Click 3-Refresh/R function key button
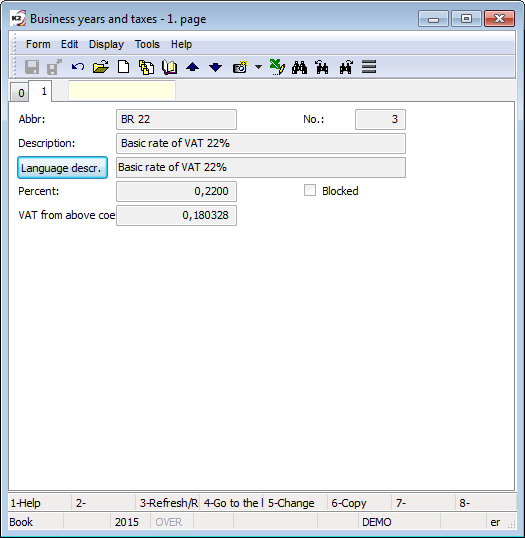Image resolution: width=525 pixels, height=538 pixels. click(x=168, y=503)
